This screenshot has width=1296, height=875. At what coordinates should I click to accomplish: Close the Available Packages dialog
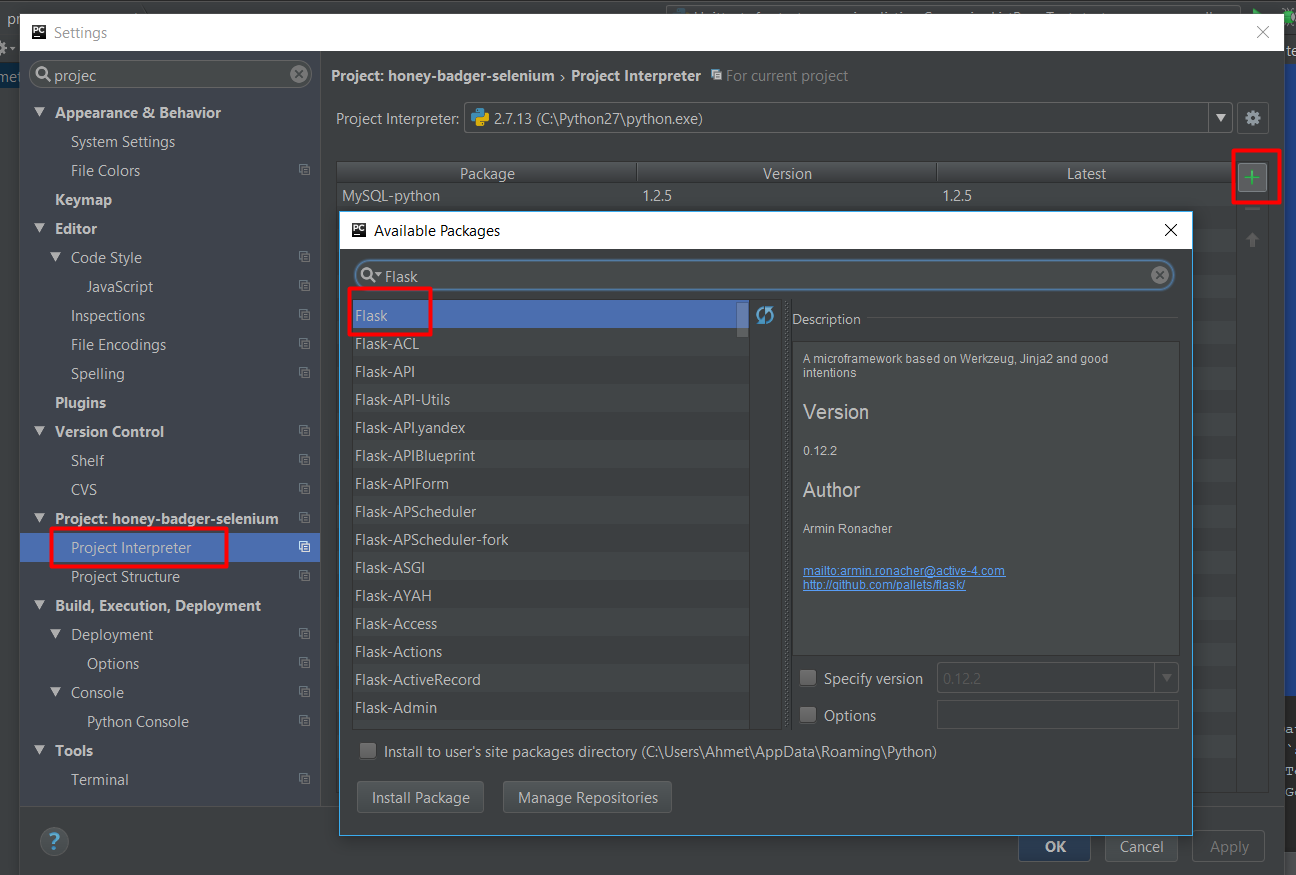[x=1170, y=230]
